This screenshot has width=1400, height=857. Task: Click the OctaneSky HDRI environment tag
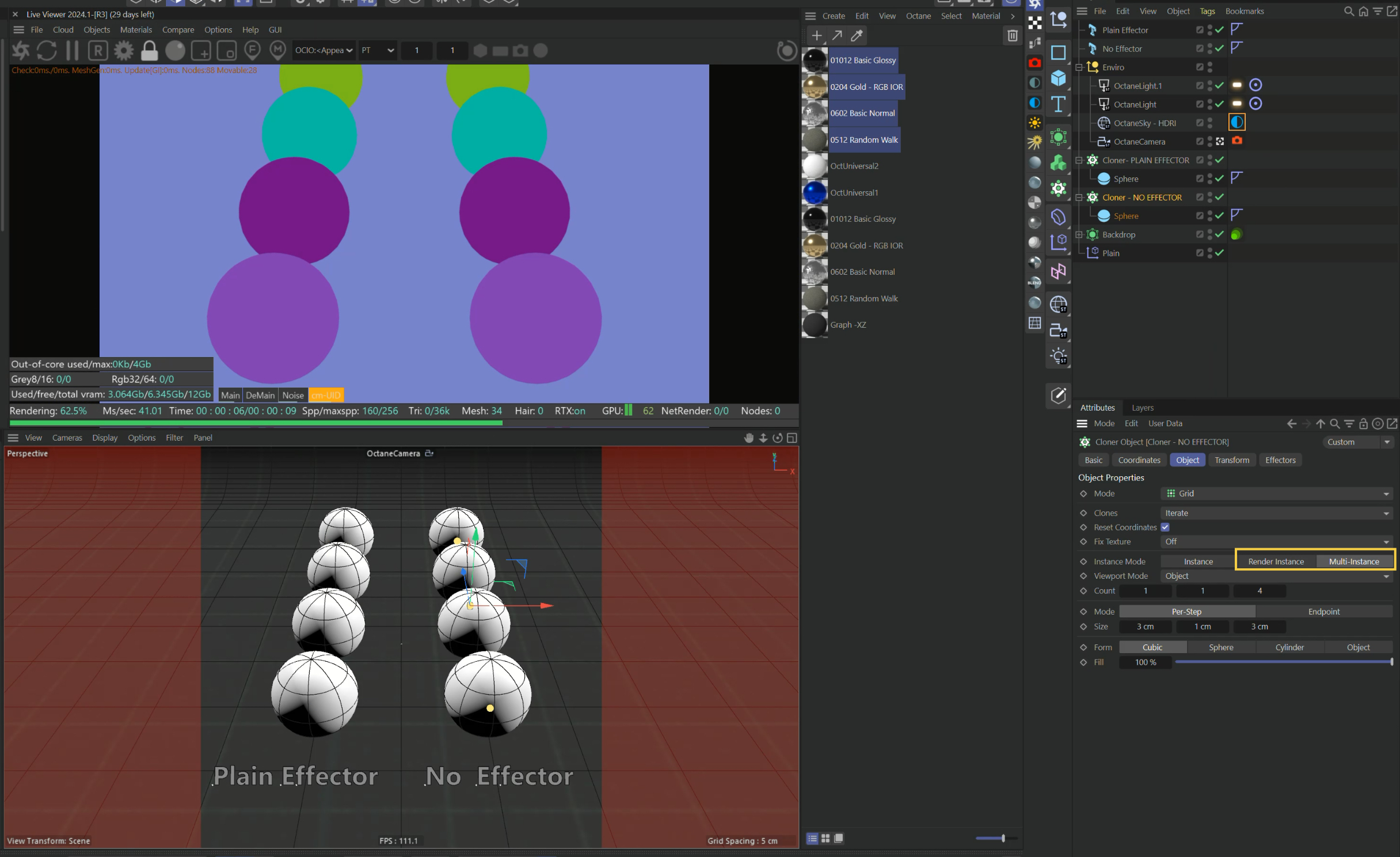coord(1237,123)
